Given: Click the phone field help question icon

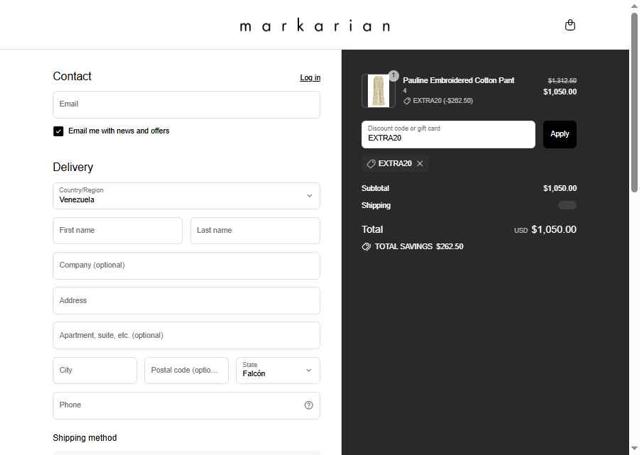Looking at the screenshot, I should click(x=309, y=405).
